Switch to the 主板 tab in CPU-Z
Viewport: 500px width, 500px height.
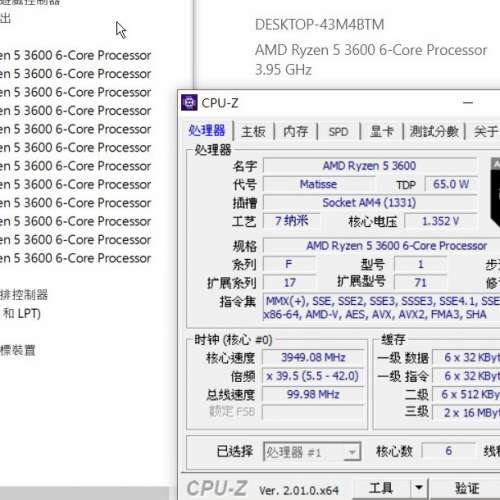click(x=253, y=131)
